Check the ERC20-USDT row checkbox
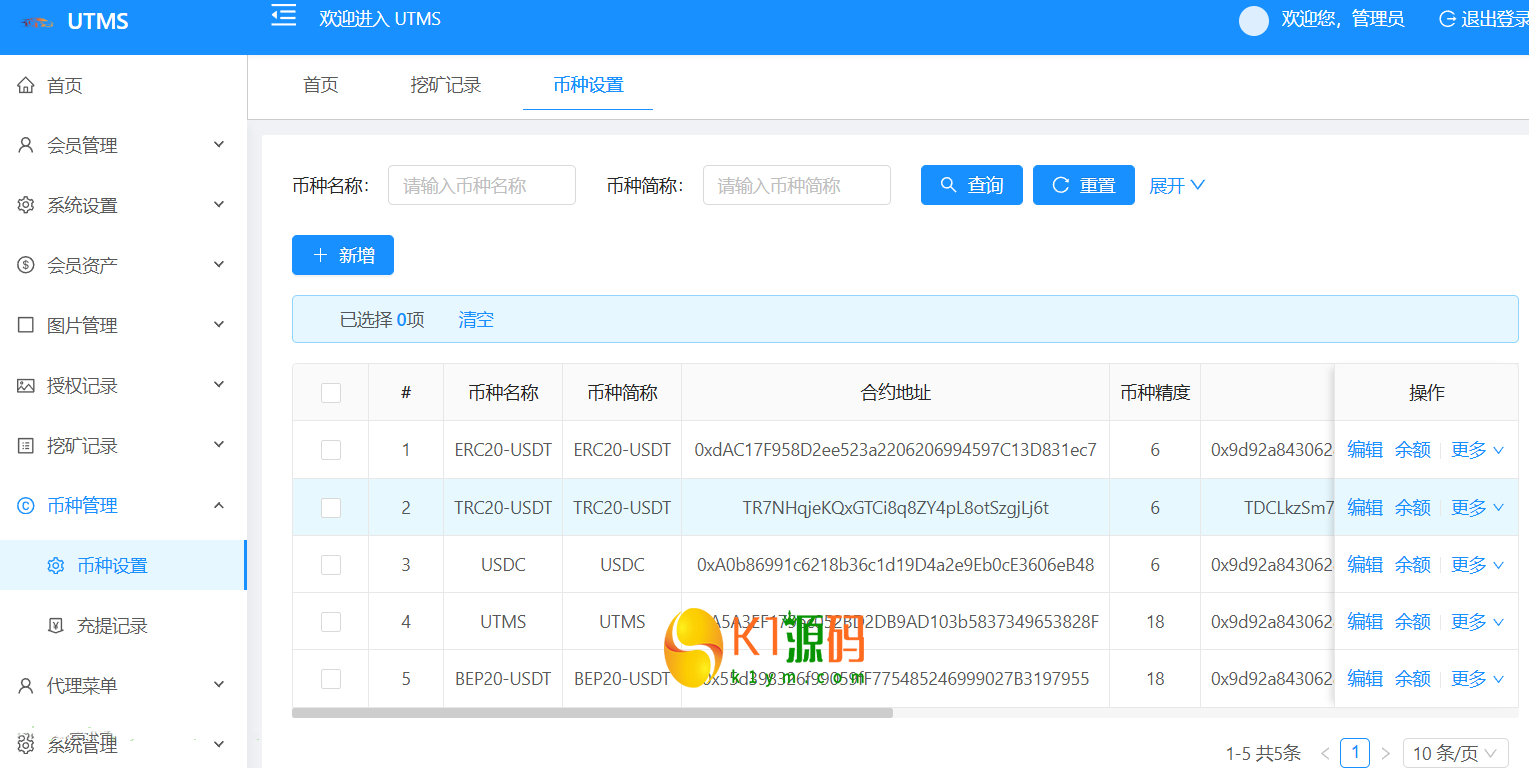 tap(331, 450)
